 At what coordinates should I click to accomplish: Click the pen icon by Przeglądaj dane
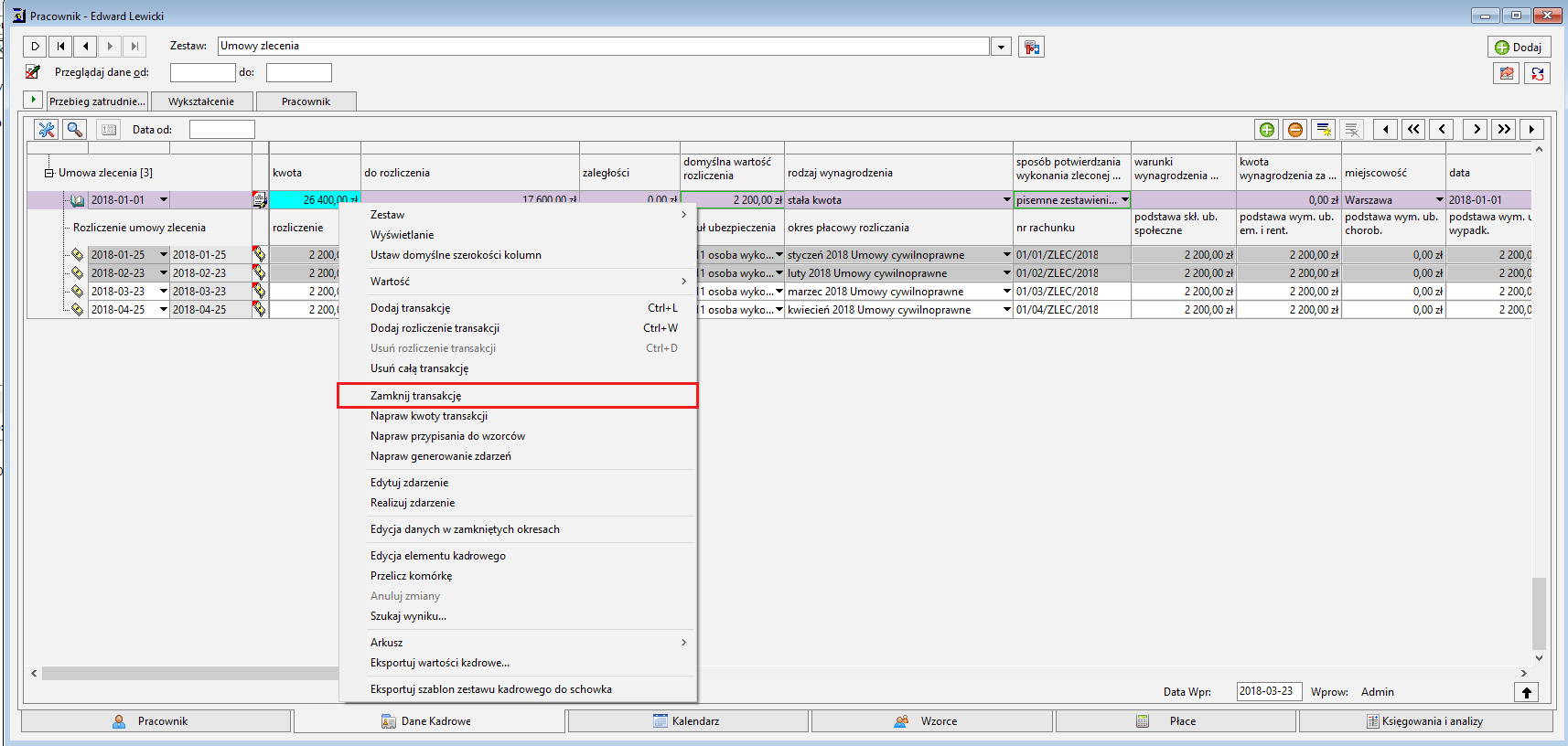point(33,71)
